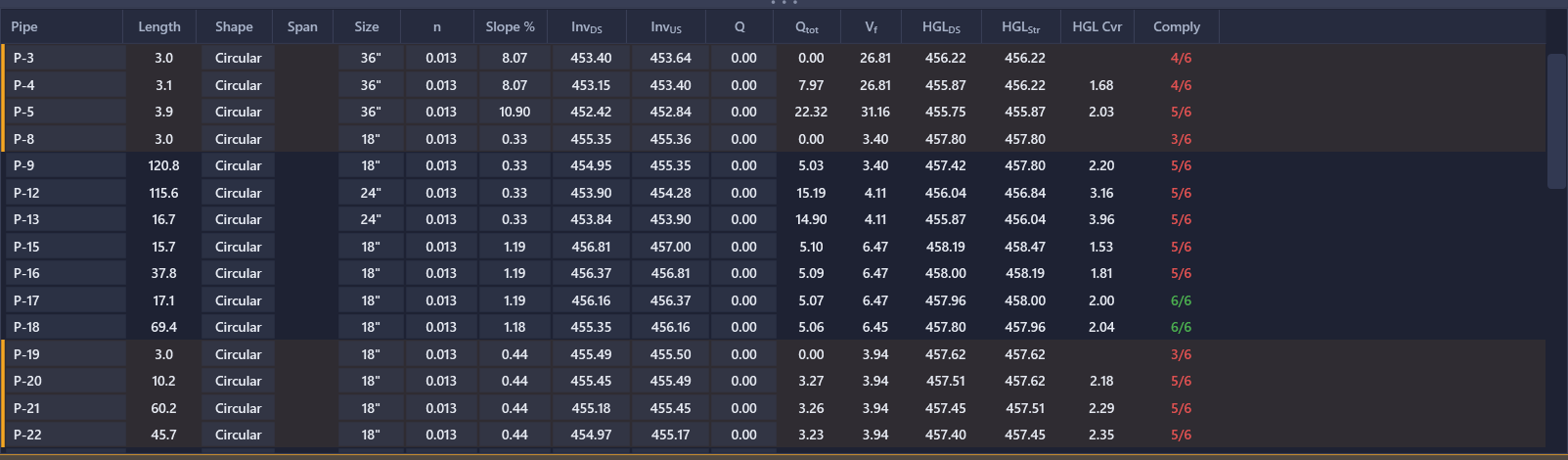
Task: Click length value 115.6 for P-12
Action: click(163, 193)
